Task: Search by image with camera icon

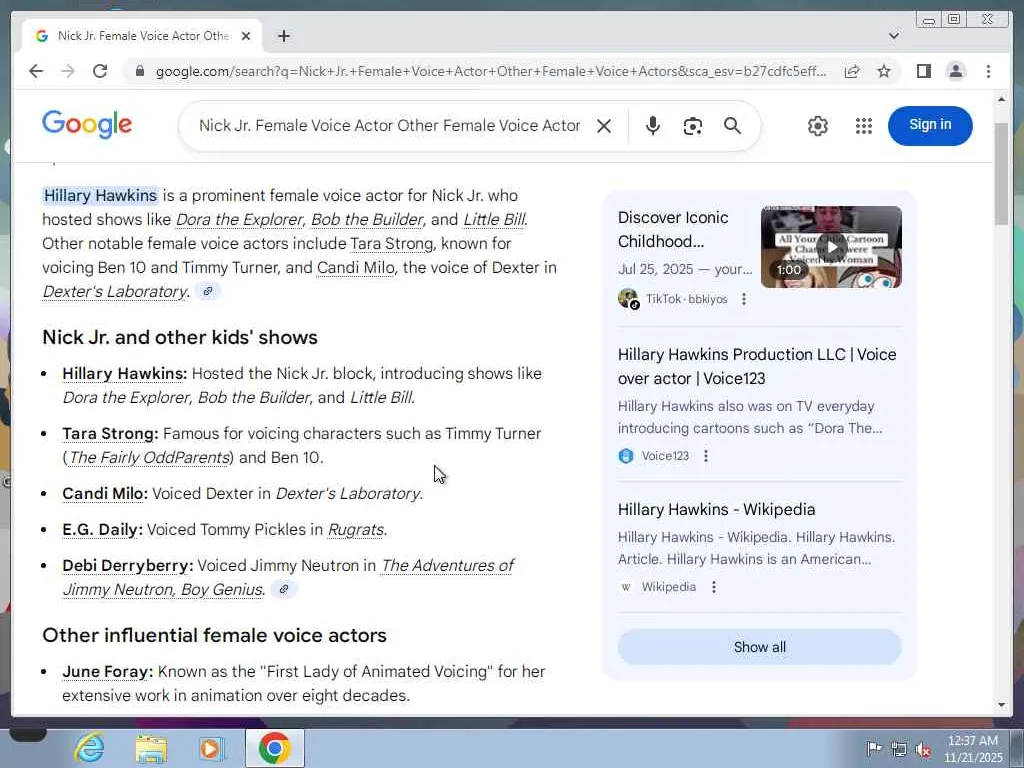Action: click(692, 125)
